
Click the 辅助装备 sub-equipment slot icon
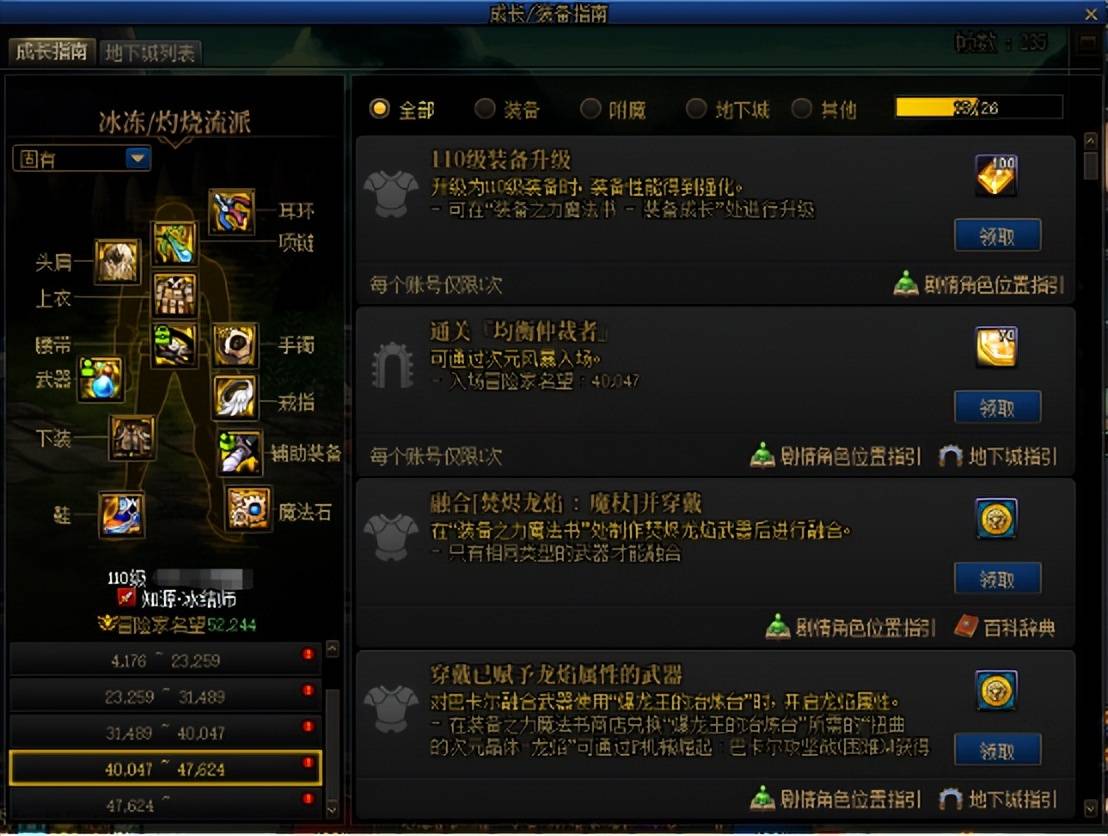(240, 452)
